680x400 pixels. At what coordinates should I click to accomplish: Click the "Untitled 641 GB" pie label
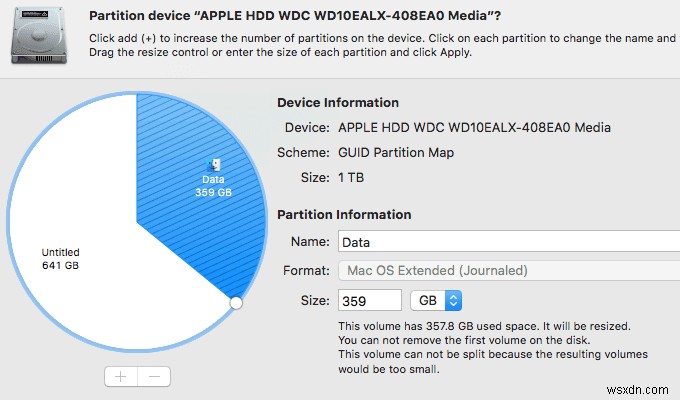coord(60,259)
